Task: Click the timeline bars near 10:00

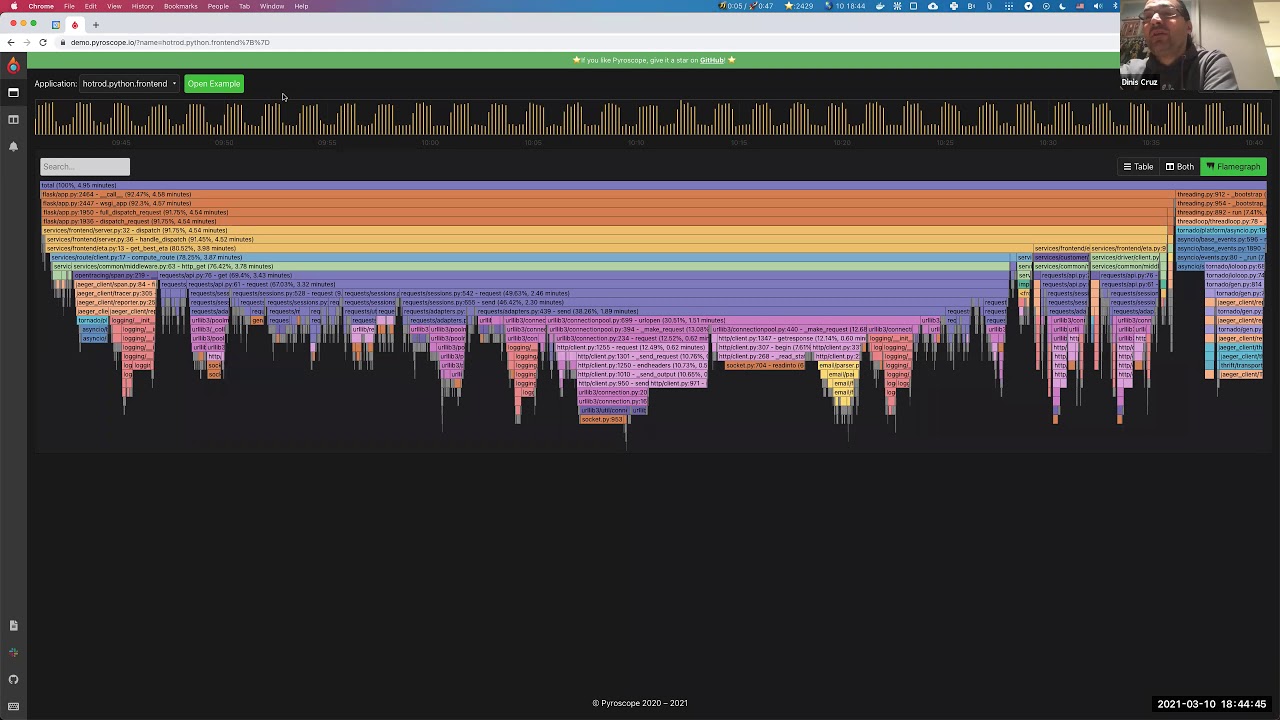Action: [x=430, y=120]
